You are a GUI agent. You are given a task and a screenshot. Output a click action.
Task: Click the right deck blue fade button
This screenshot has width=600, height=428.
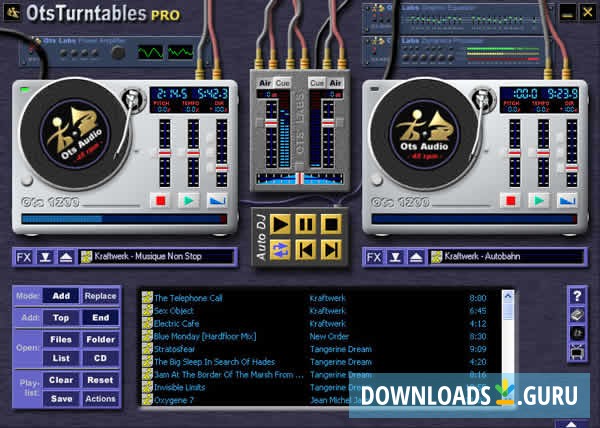coord(567,200)
